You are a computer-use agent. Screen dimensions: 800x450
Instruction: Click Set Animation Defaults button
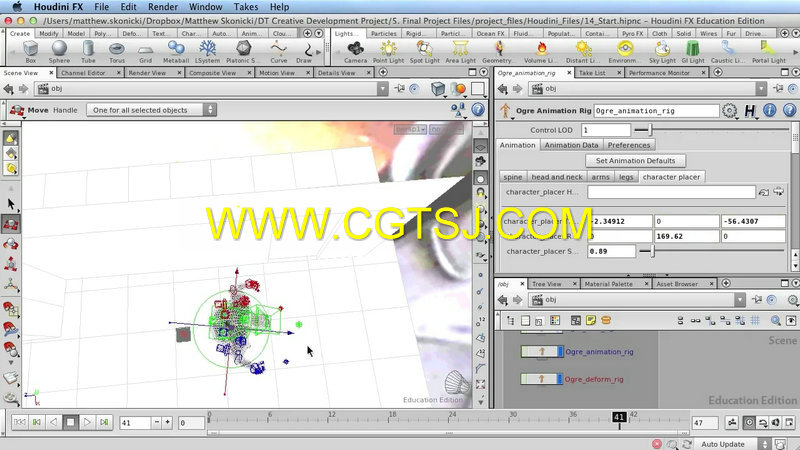(x=635, y=161)
